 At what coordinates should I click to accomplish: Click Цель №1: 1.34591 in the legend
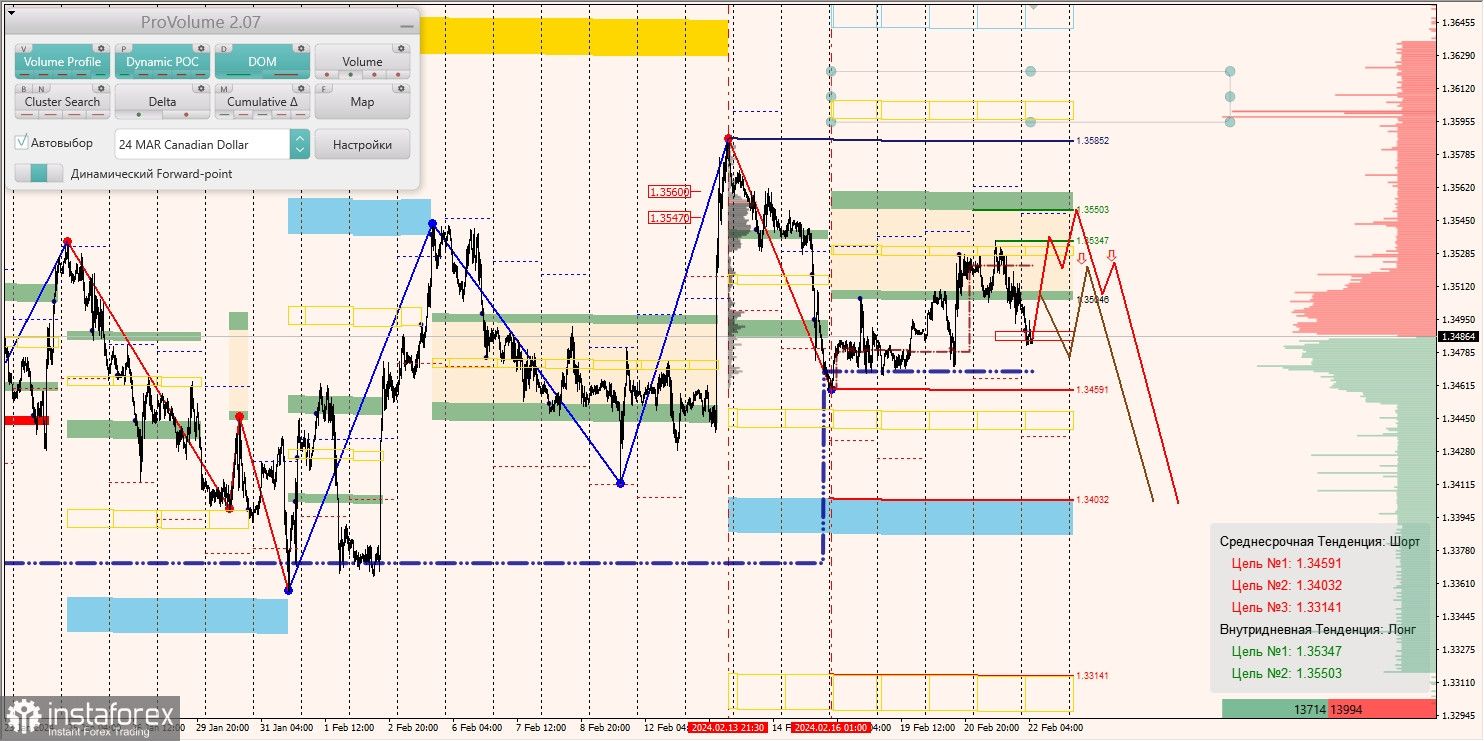pos(1289,563)
